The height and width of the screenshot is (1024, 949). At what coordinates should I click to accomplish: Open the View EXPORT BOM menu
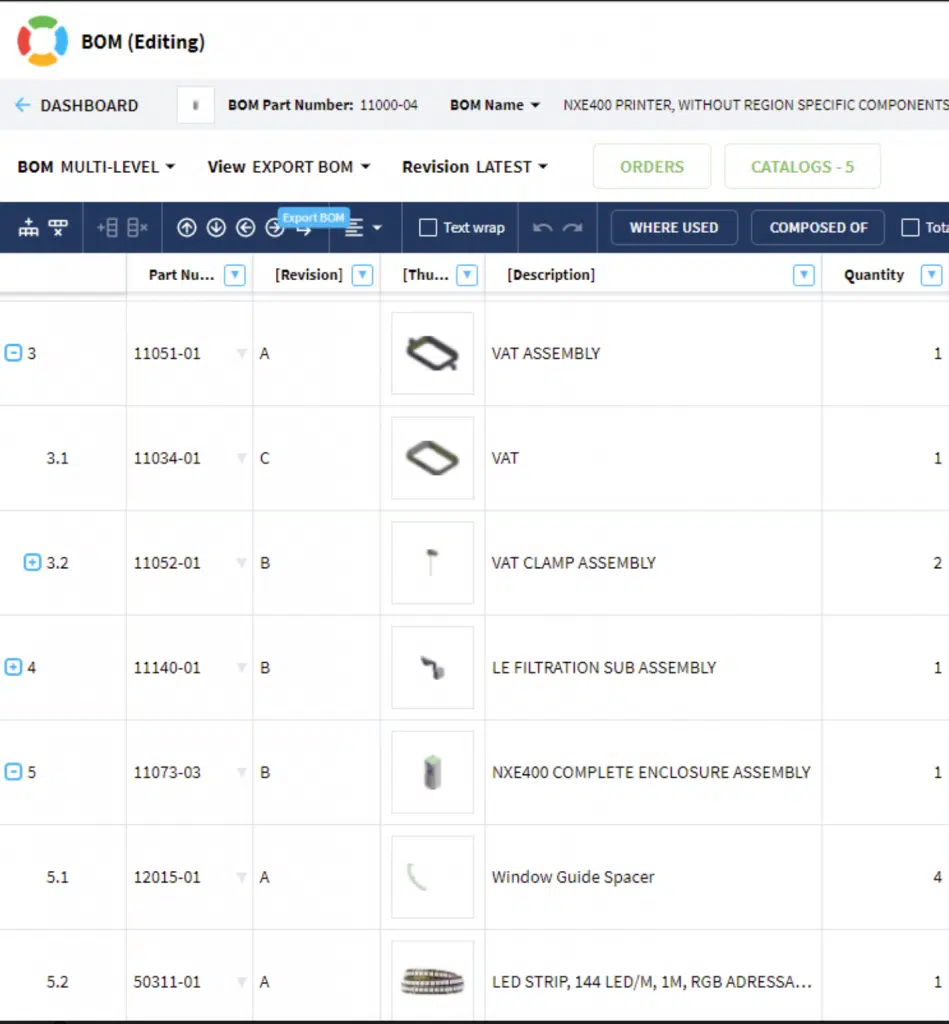(x=289, y=167)
